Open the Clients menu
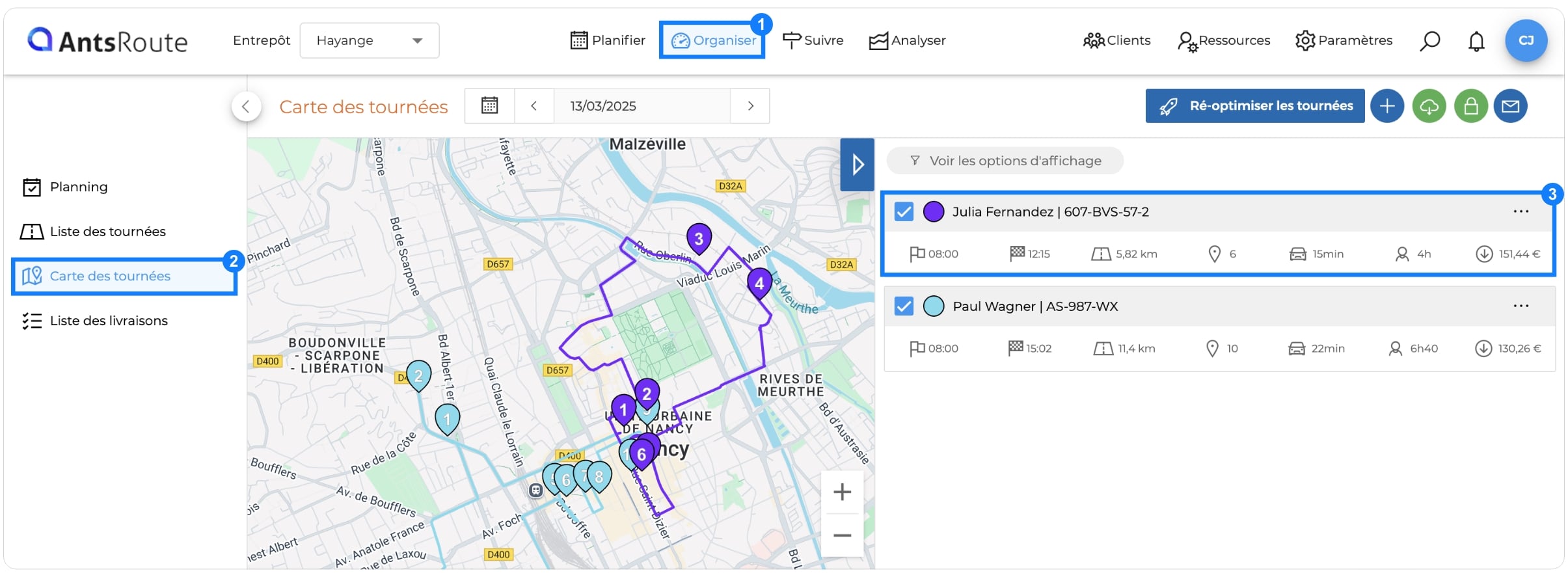 pyautogui.click(x=1116, y=40)
